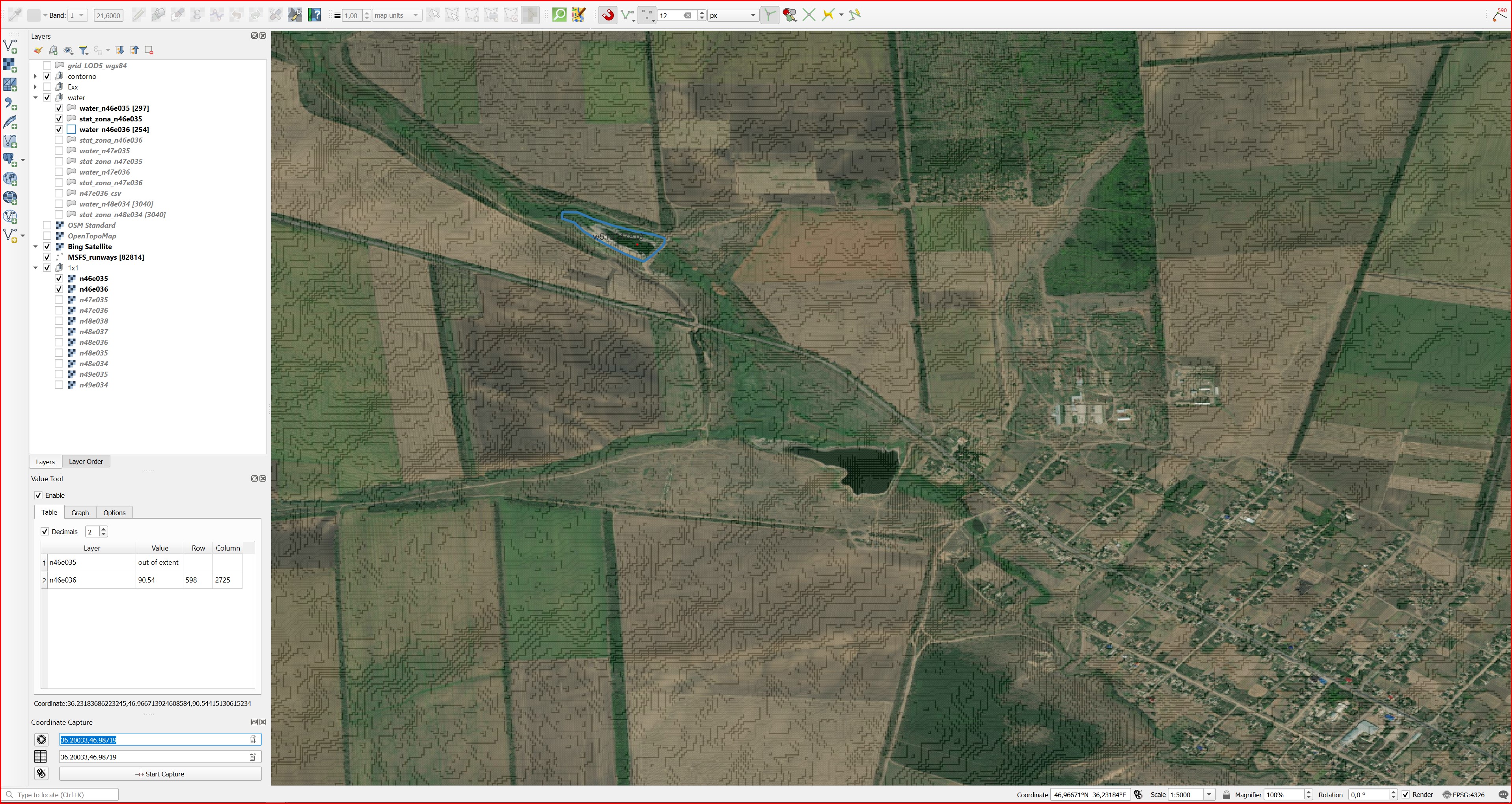The height and width of the screenshot is (804, 1512).
Task: Switch to the Layer Order tab
Action: pos(86,462)
